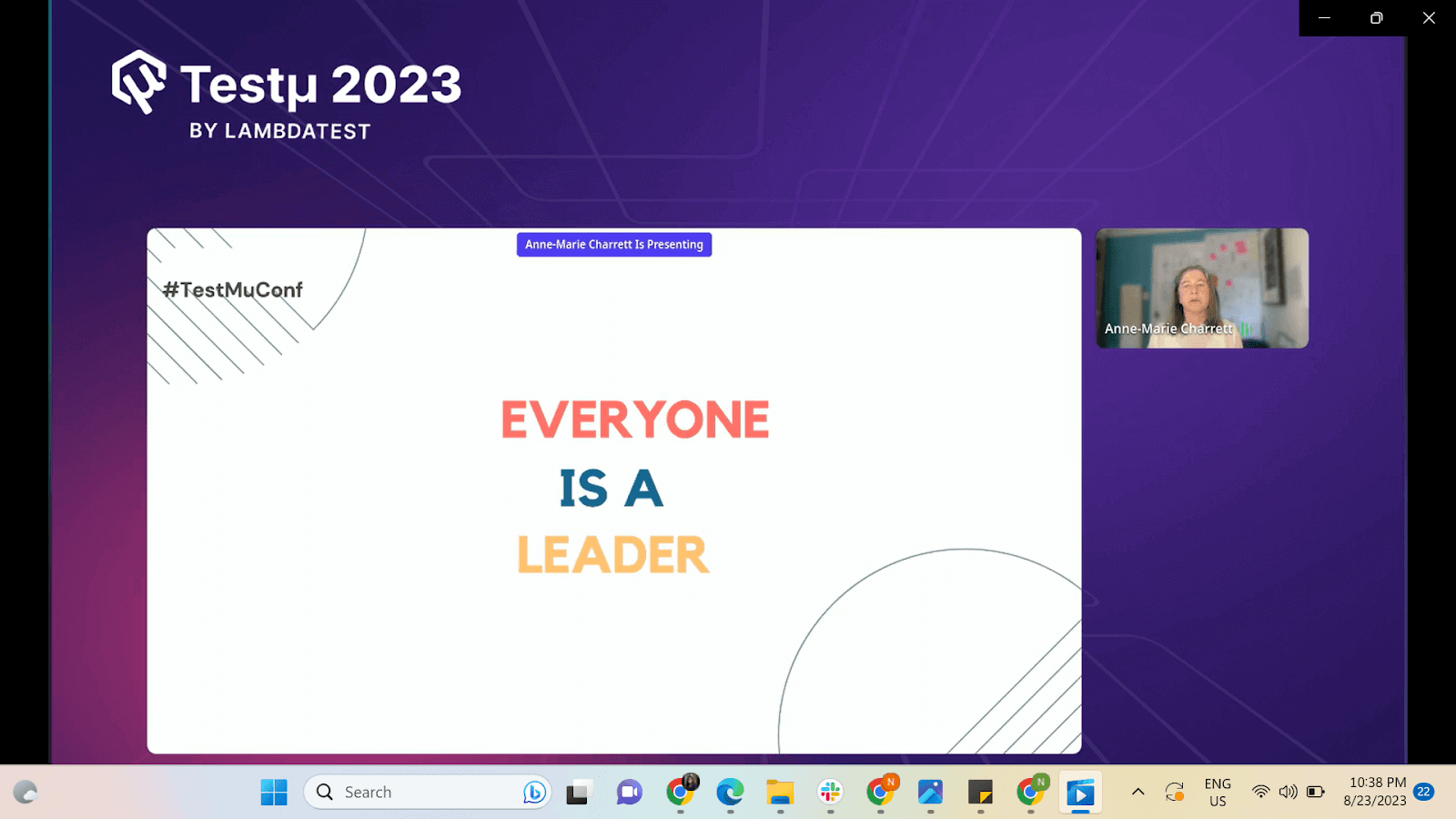This screenshot has width=1456, height=819.
Task: Click the speaker volume tray icon
Action: (x=1288, y=792)
